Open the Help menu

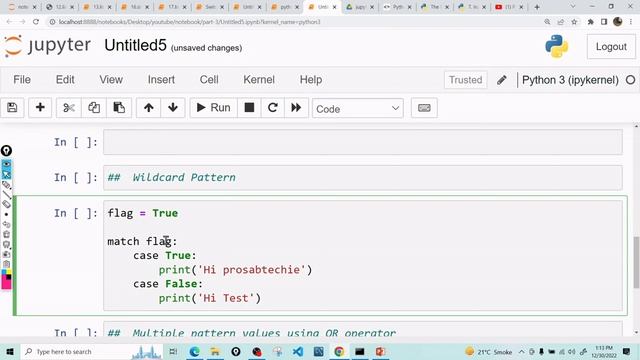(x=311, y=80)
